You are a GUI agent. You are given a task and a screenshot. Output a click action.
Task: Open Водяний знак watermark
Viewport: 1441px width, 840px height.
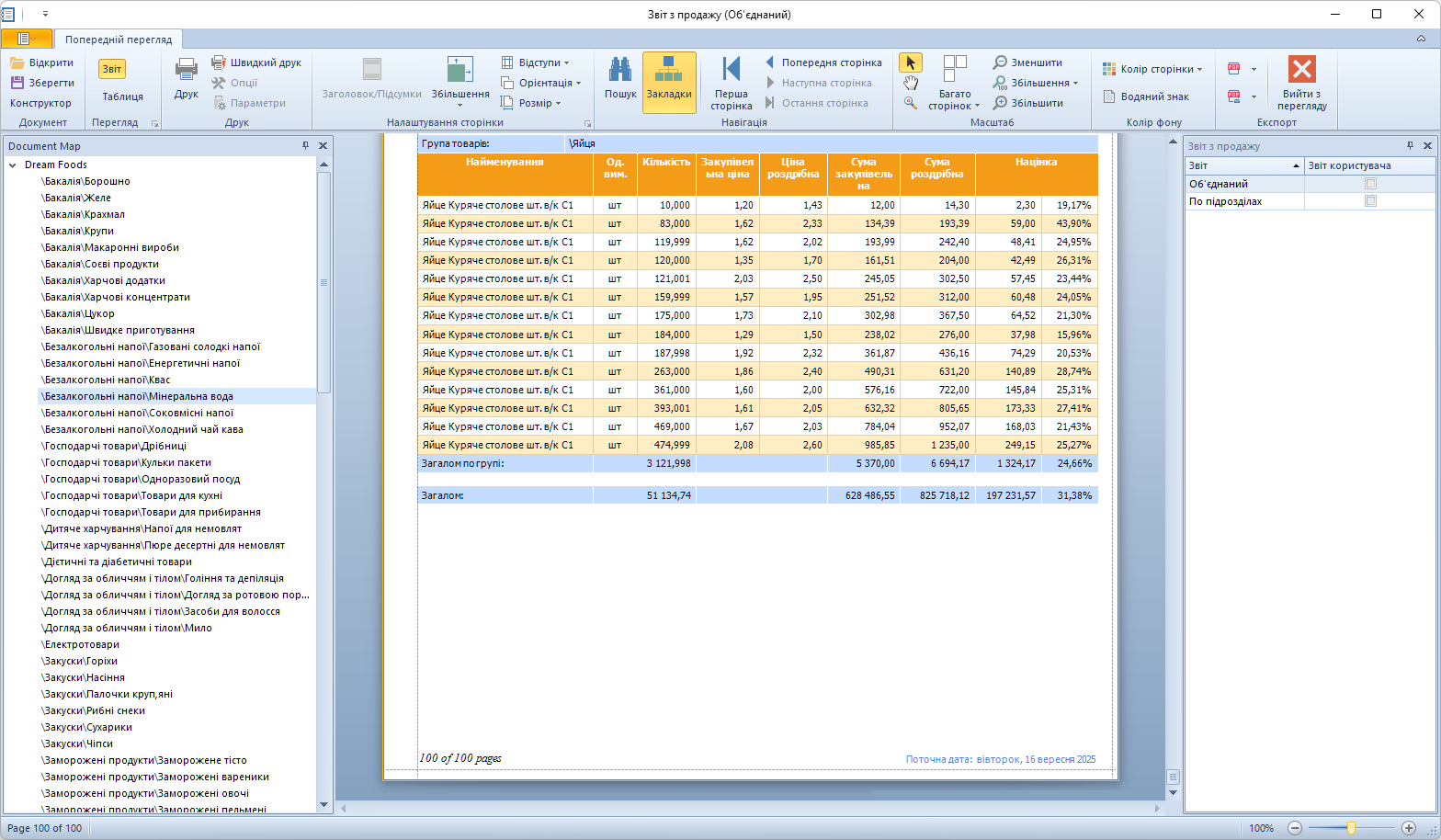pyautogui.click(x=1145, y=96)
